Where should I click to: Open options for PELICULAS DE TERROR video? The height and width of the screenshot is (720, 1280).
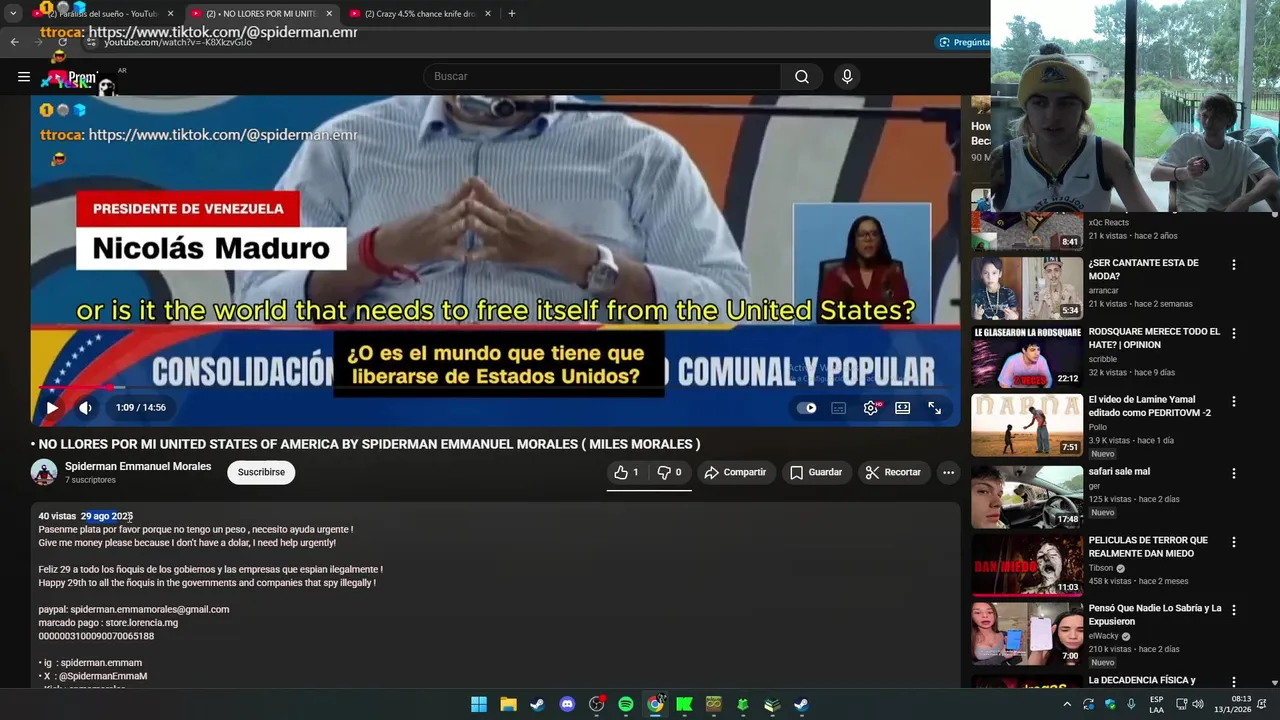(1233, 542)
